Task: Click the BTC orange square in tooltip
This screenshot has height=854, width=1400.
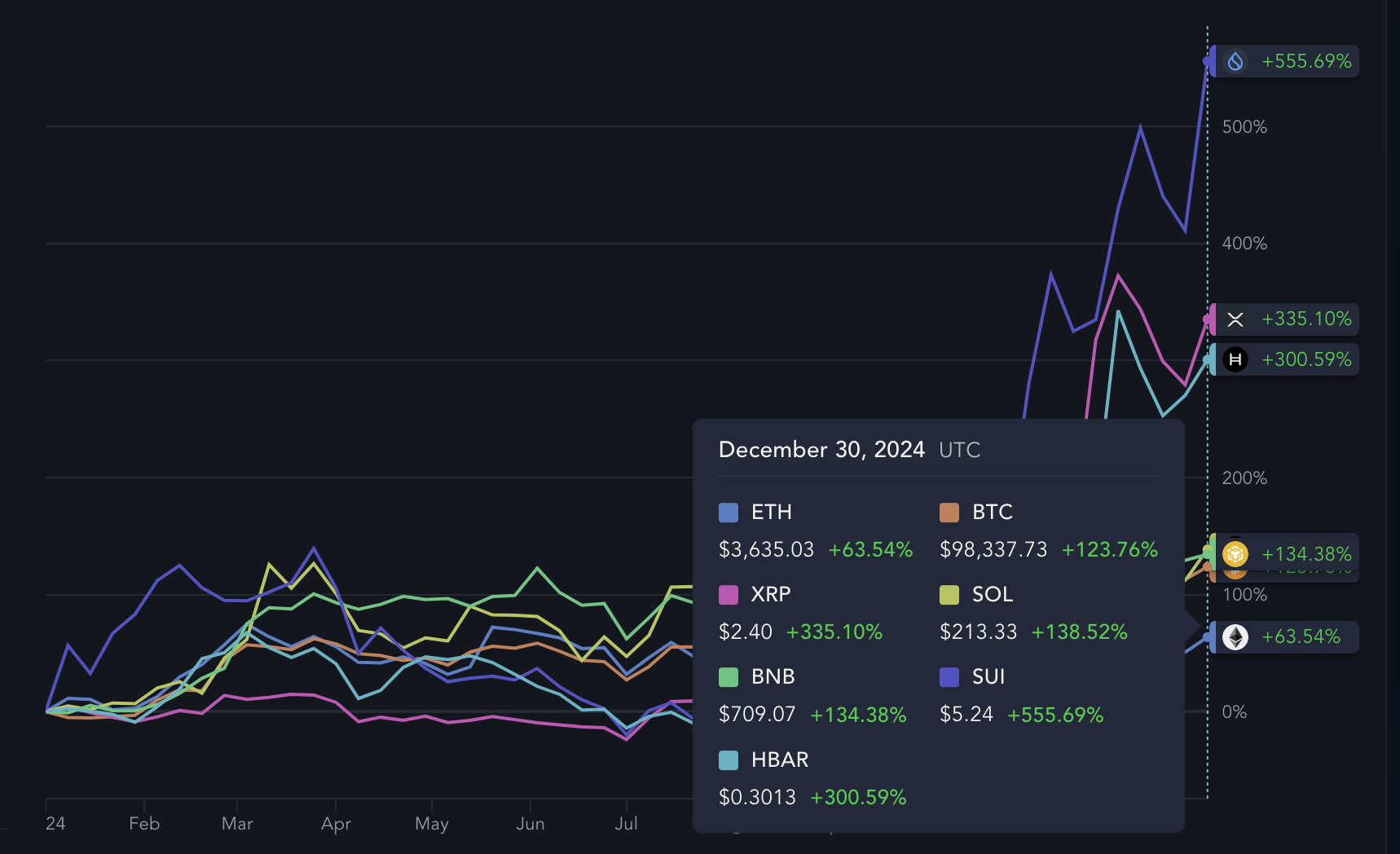Action: click(949, 513)
